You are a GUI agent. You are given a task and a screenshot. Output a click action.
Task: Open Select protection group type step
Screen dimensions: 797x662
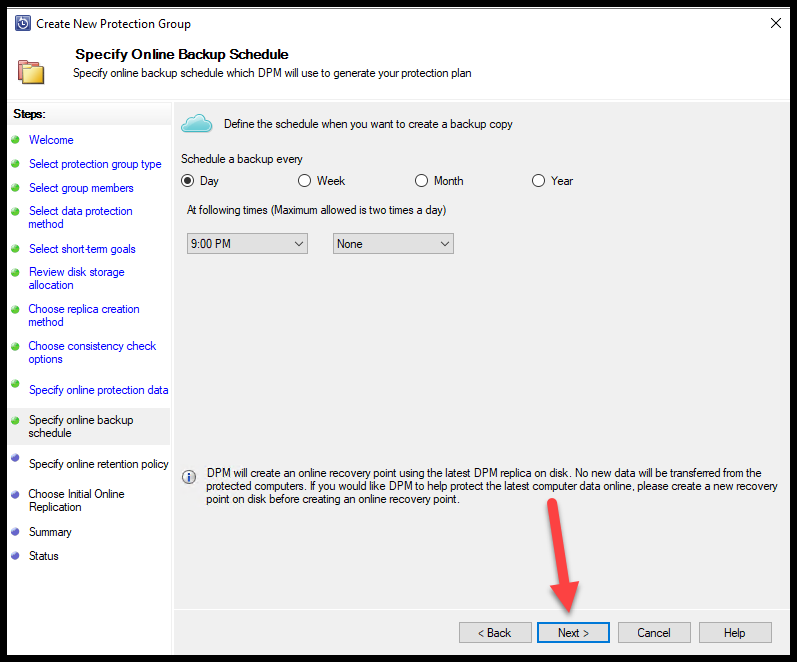[x=95, y=164]
